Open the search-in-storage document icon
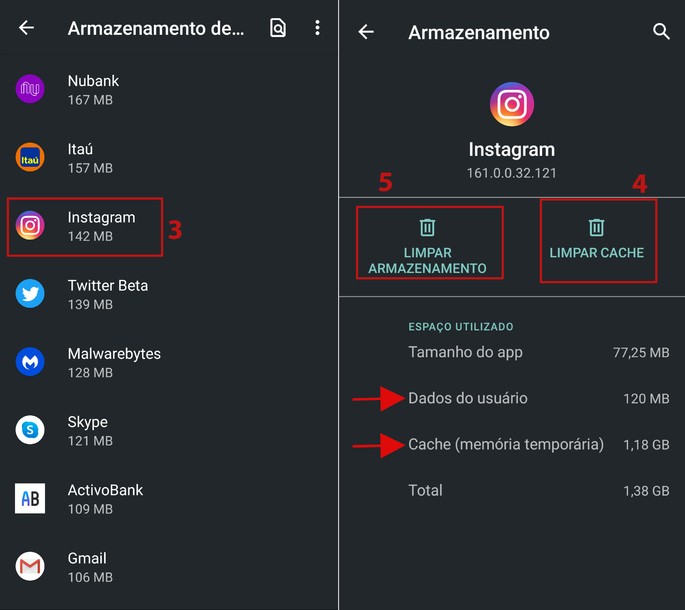The image size is (685, 610). pos(278,28)
